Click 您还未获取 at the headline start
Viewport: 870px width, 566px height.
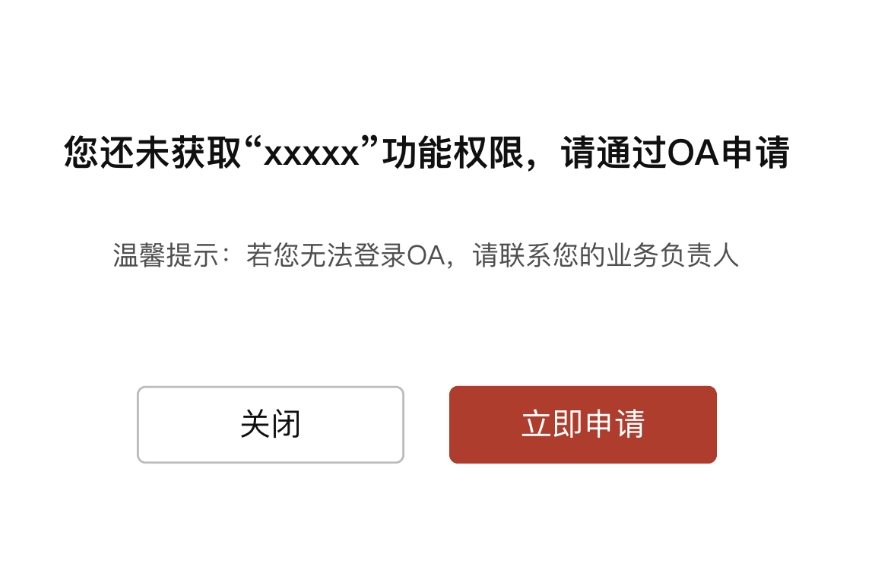pyautogui.click(x=153, y=152)
